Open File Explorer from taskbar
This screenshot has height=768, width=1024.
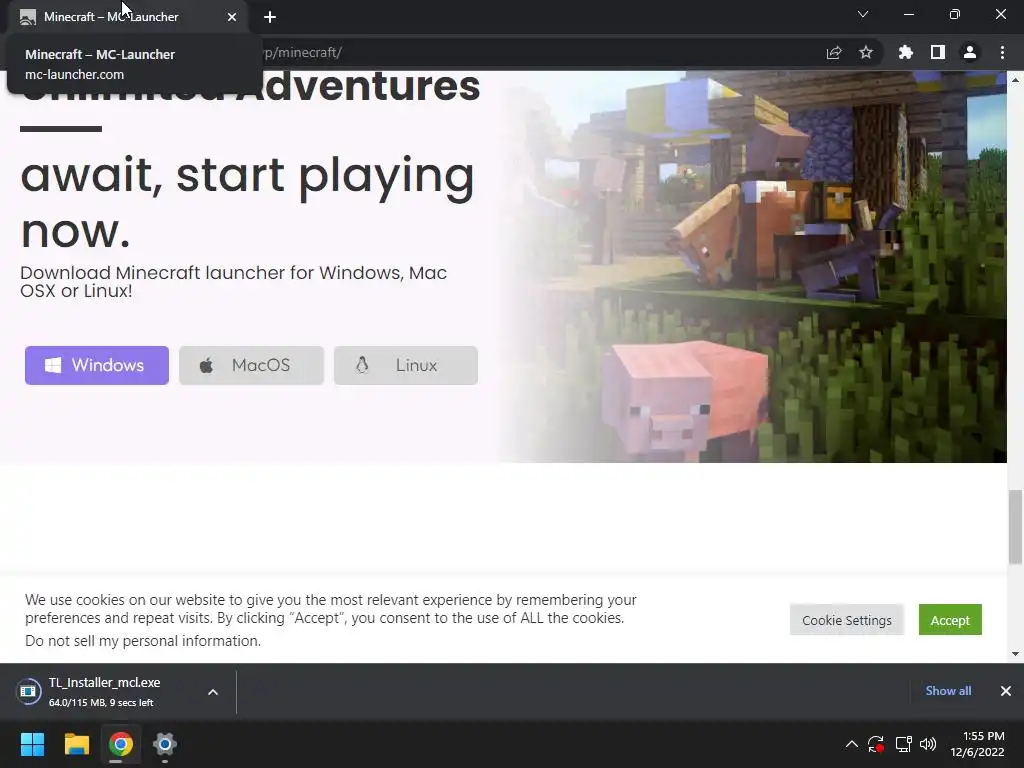point(76,744)
